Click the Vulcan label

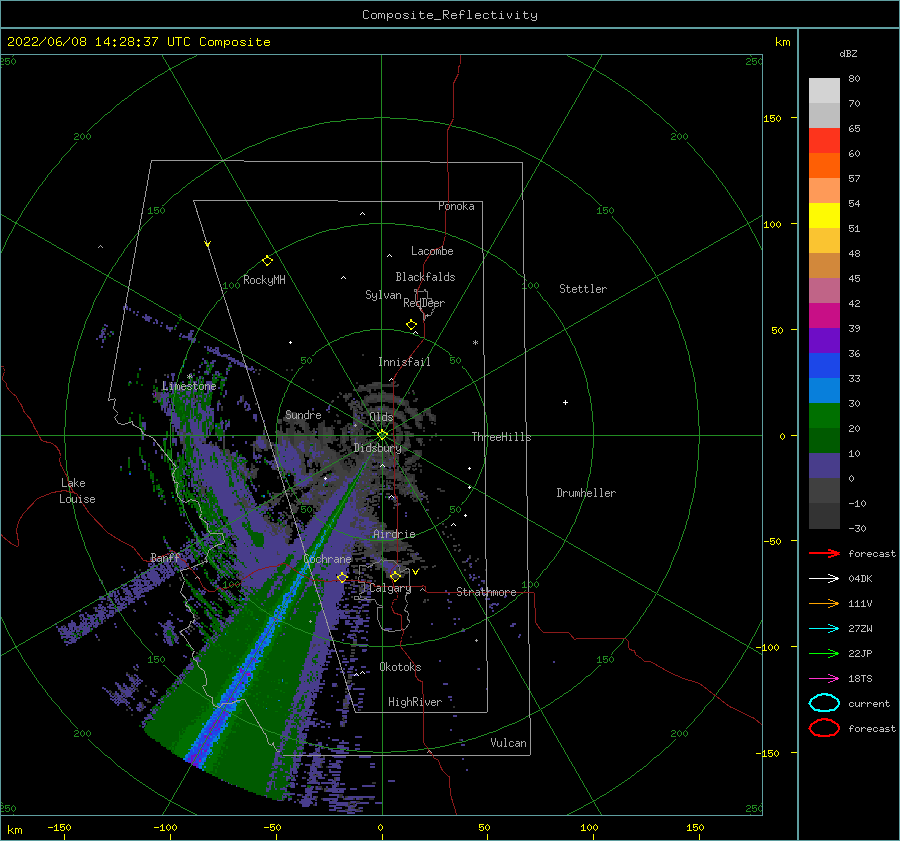[509, 743]
